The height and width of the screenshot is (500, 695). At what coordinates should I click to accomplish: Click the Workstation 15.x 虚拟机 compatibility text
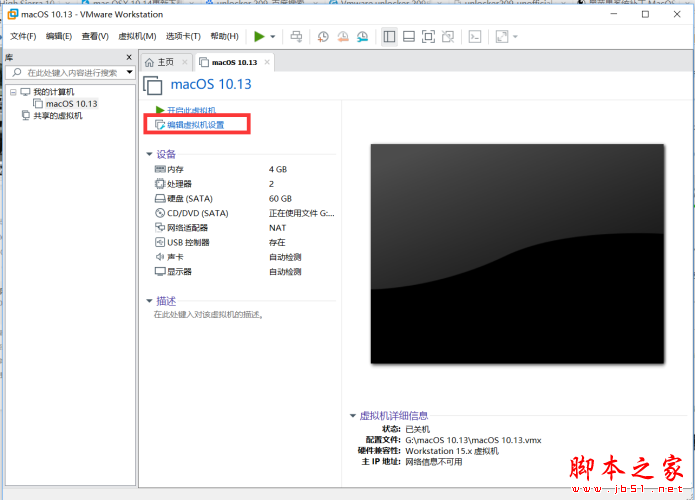[x=452, y=451]
